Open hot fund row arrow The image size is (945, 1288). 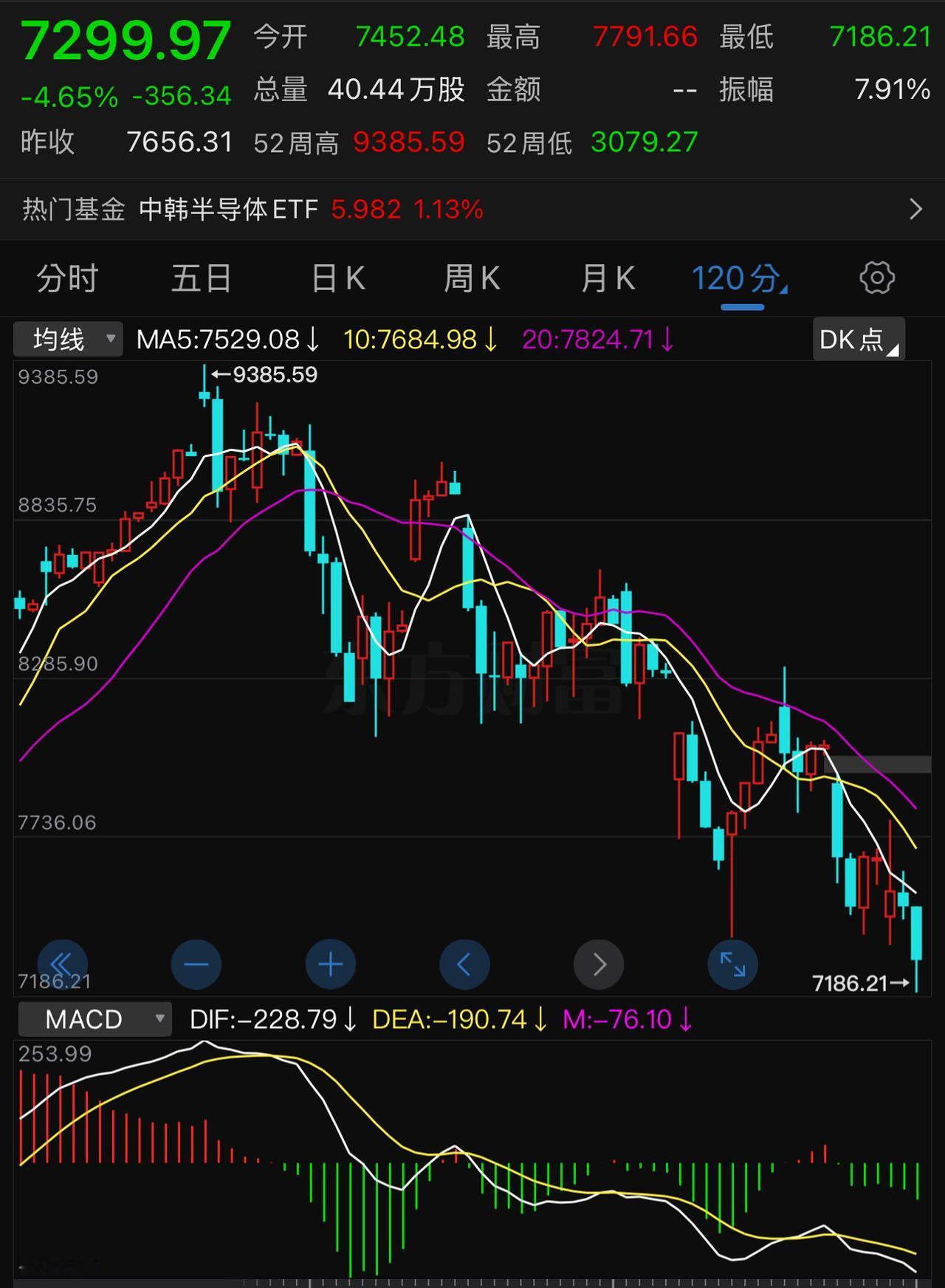[x=915, y=210]
